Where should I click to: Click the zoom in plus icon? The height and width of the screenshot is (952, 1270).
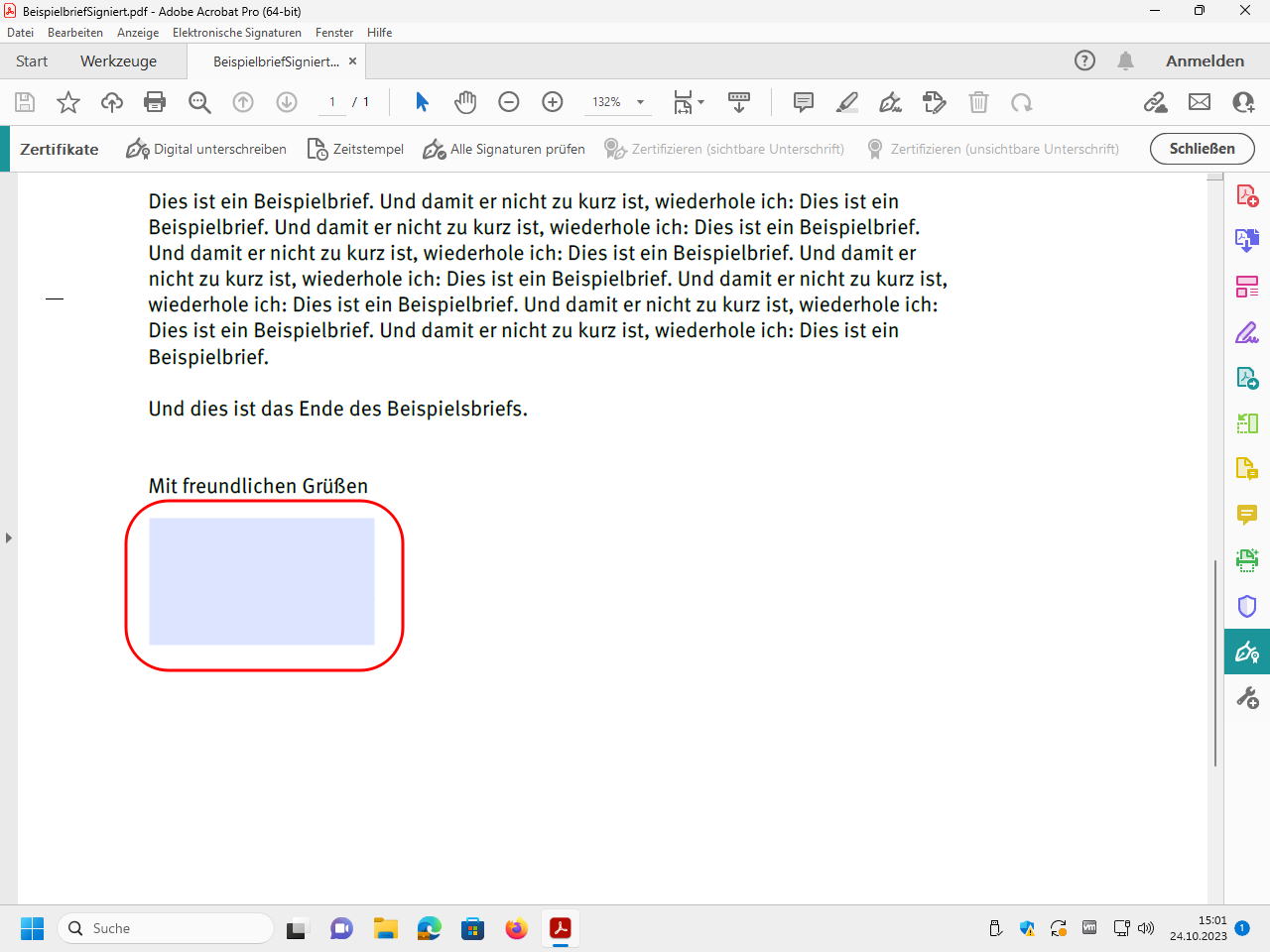[553, 102]
